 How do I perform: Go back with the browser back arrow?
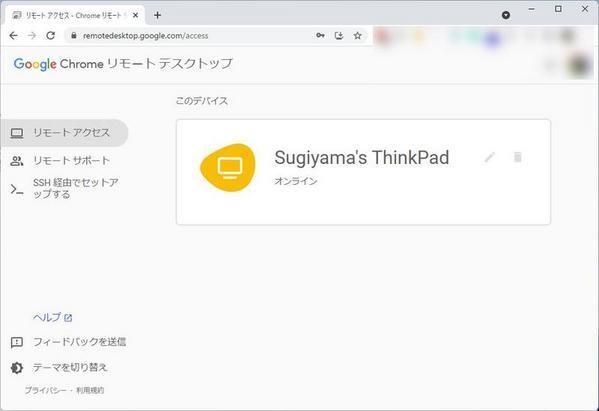[x=13, y=36]
